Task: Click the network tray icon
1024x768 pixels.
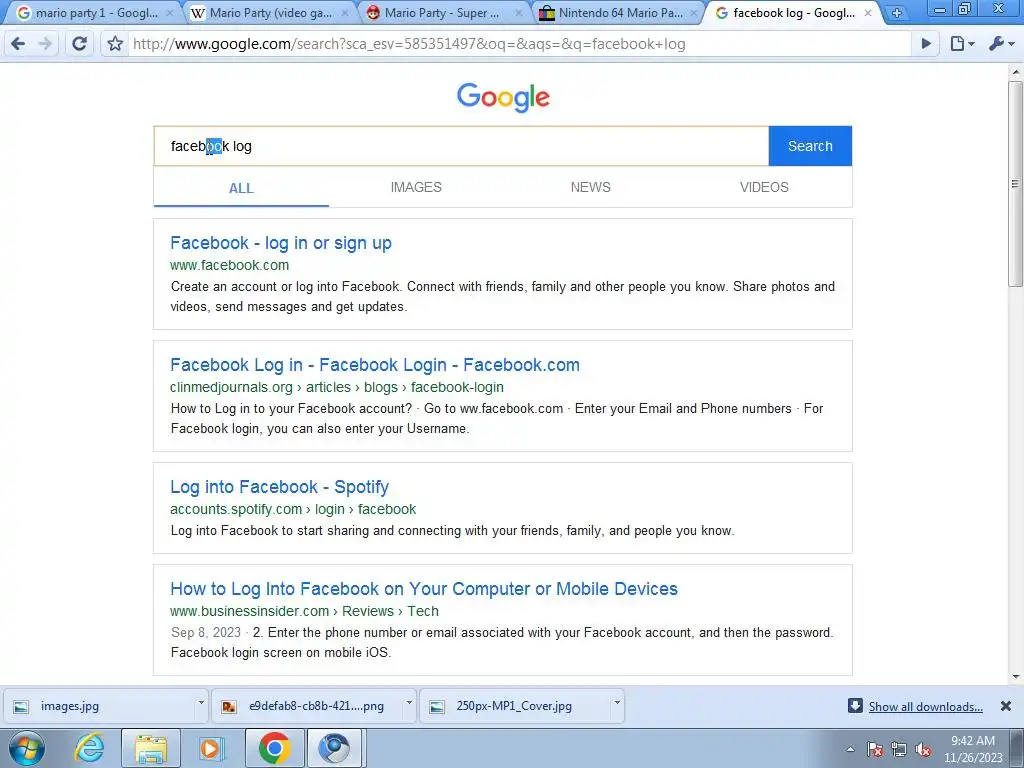Action: point(899,749)
